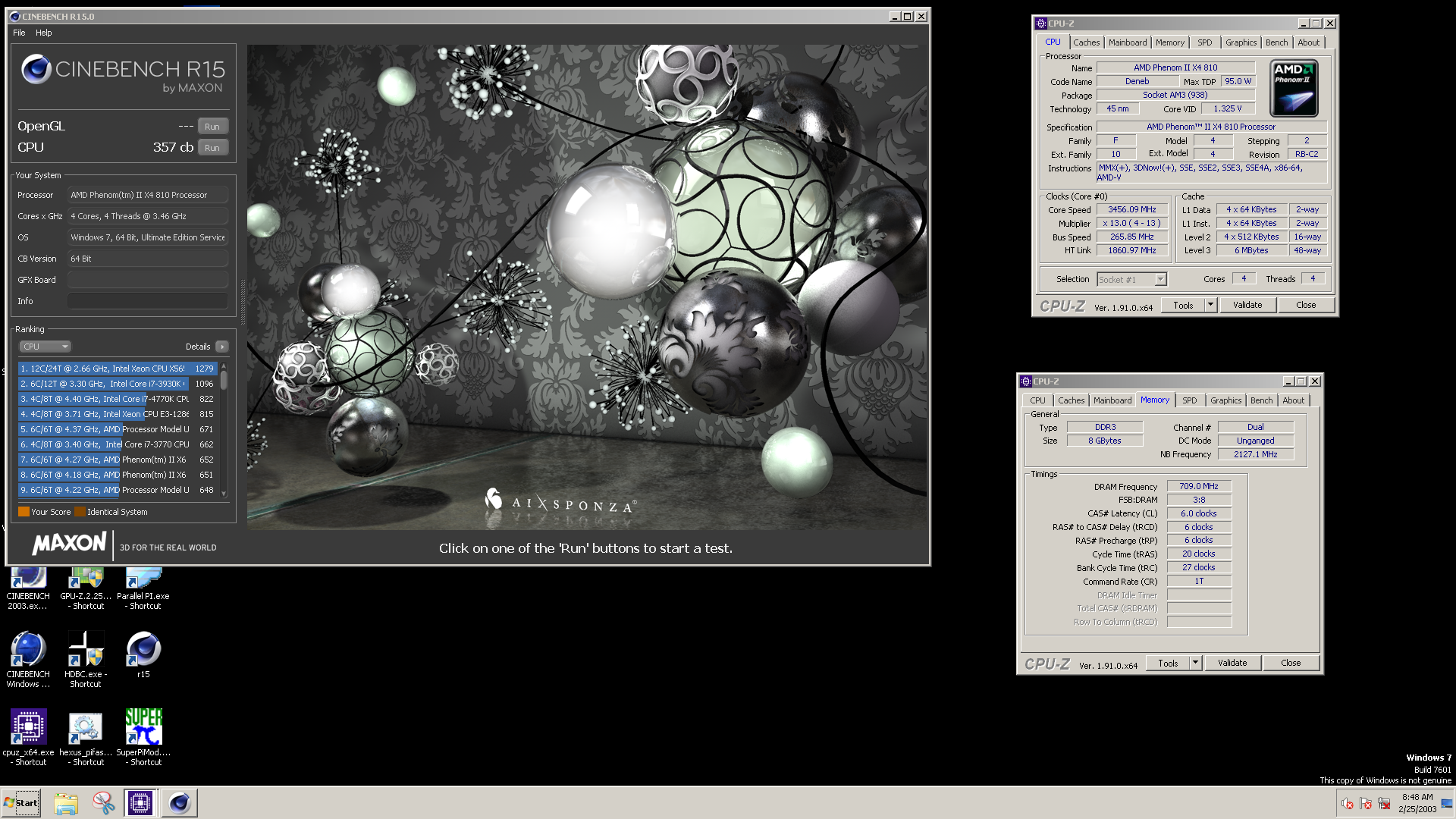This screenshot has width=1456, height=819.
Task: Open SuperPiMod shortcut icon
Action: coord(143,738)
